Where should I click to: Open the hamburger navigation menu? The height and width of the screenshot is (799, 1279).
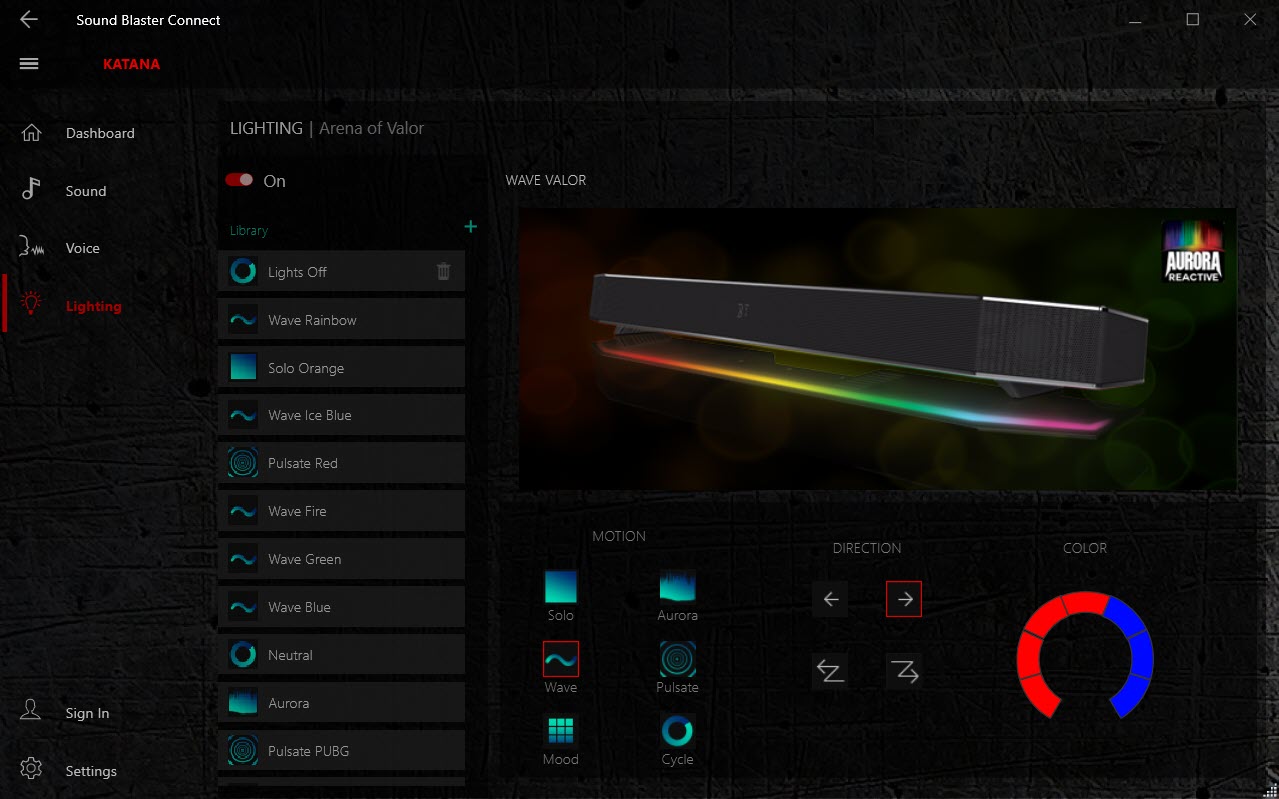coord(29,64)
